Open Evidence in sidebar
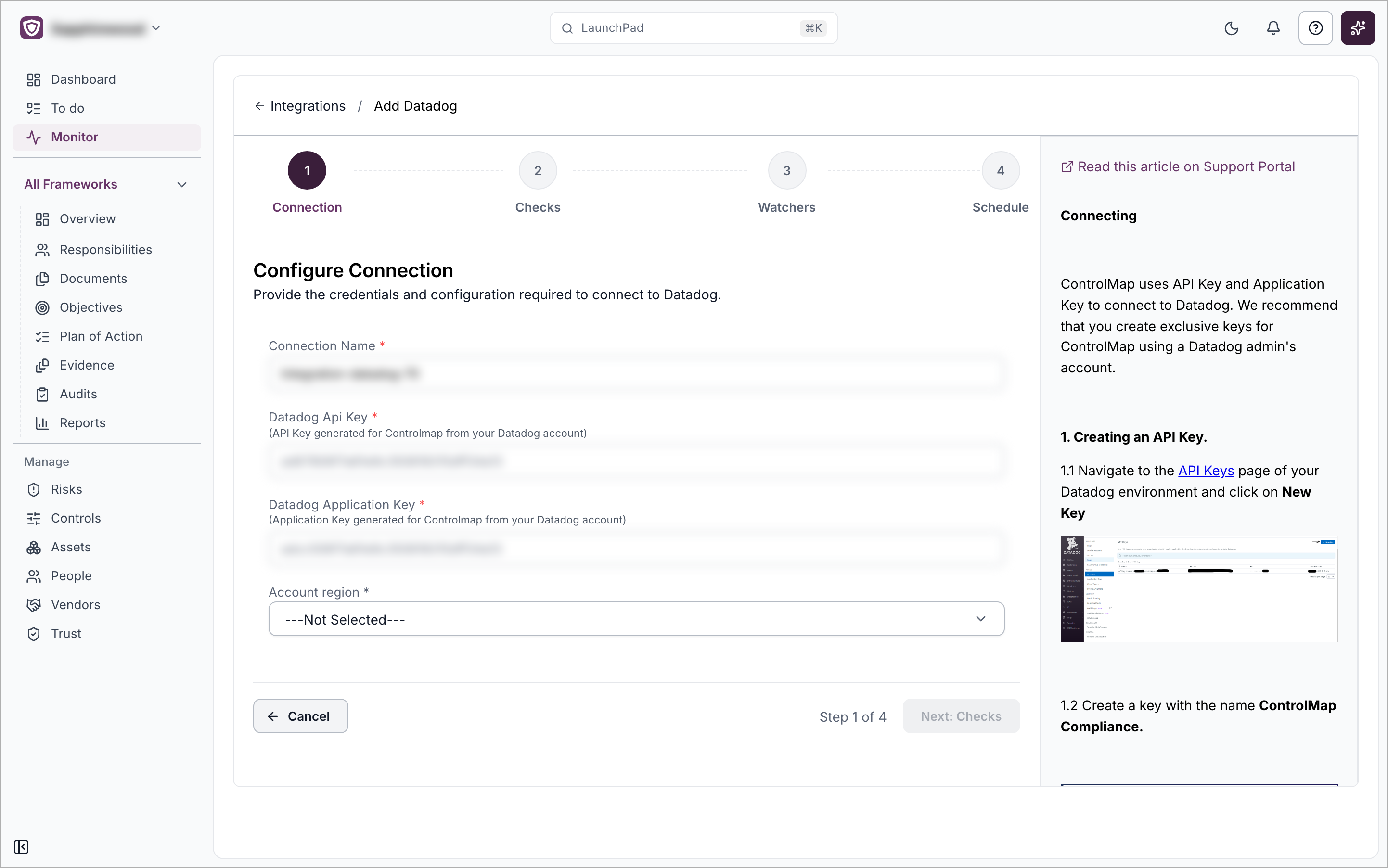 (x=87, y=365)
